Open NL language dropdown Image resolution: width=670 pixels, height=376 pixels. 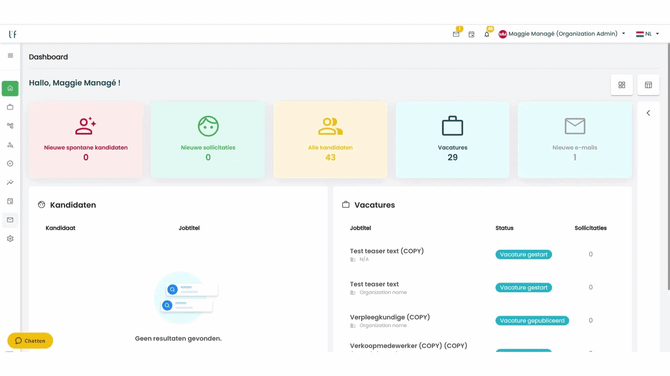tap(647, 34)
